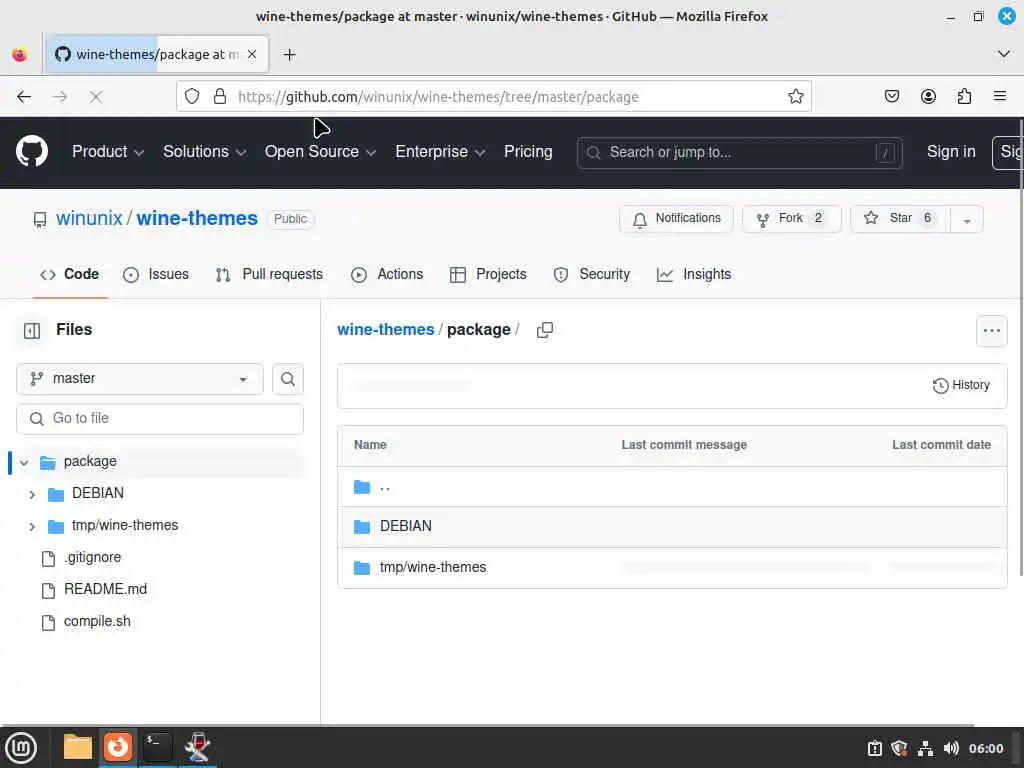Screen dimensions: 1024x768
Task: Open the Firefox pinned tab icon
Action: 20,55
